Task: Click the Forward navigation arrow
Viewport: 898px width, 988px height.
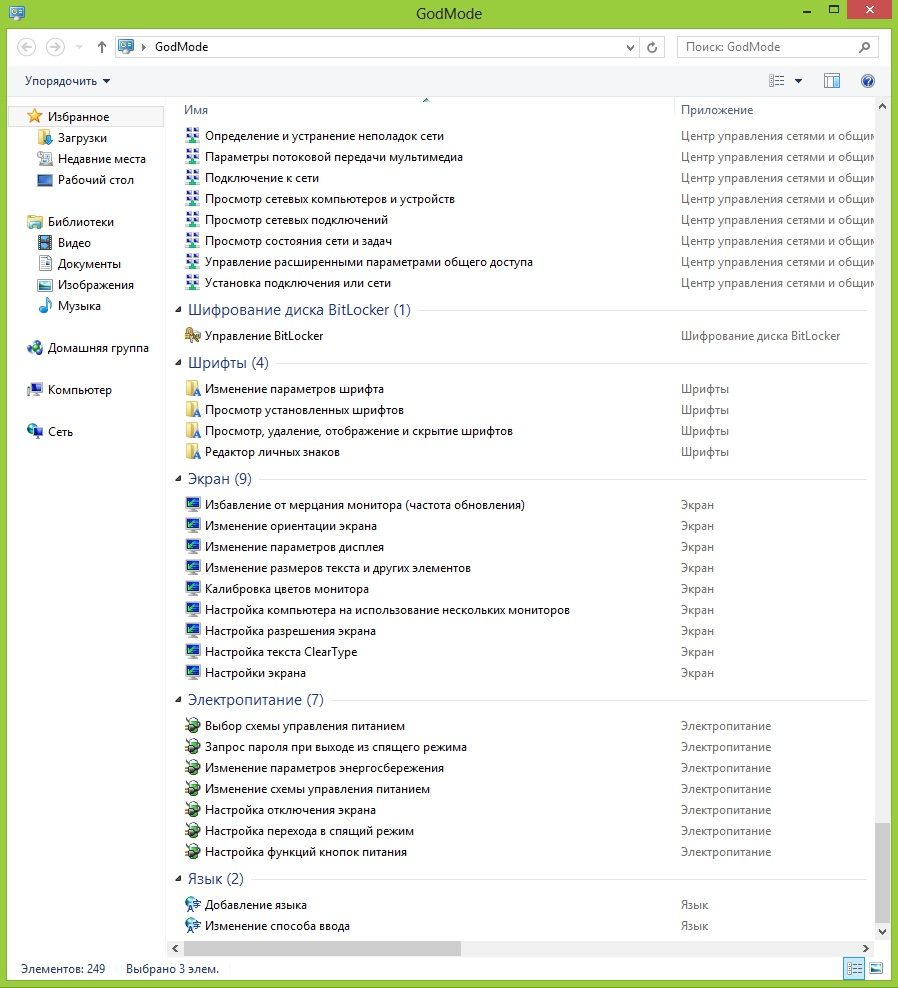Action: pos(55,47)
